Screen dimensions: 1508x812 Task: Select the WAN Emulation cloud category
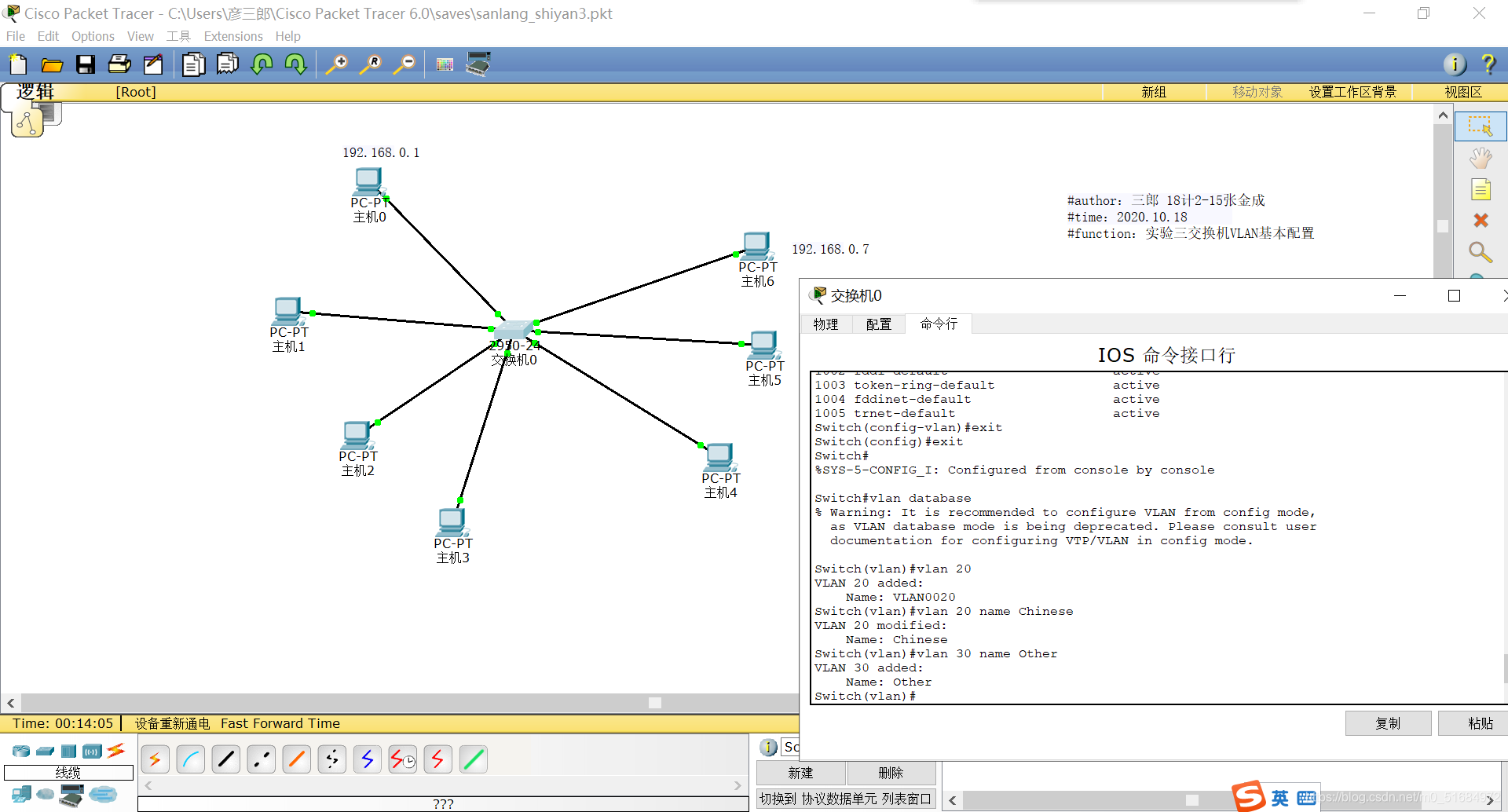[46, 795]
